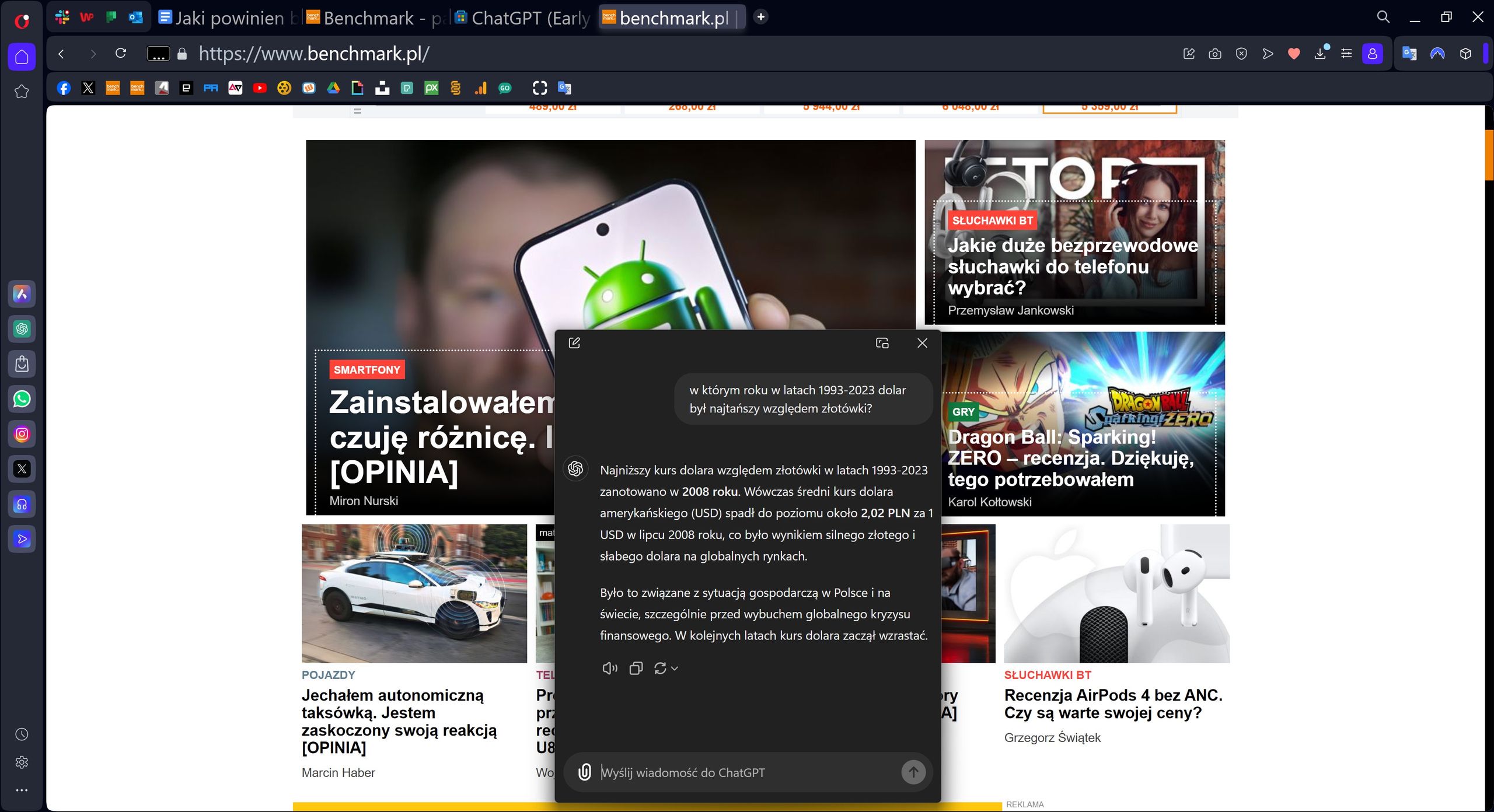Open the ad blocker shield icon
This screenshot has width=1494, height=812.
tap(1241, 54)
